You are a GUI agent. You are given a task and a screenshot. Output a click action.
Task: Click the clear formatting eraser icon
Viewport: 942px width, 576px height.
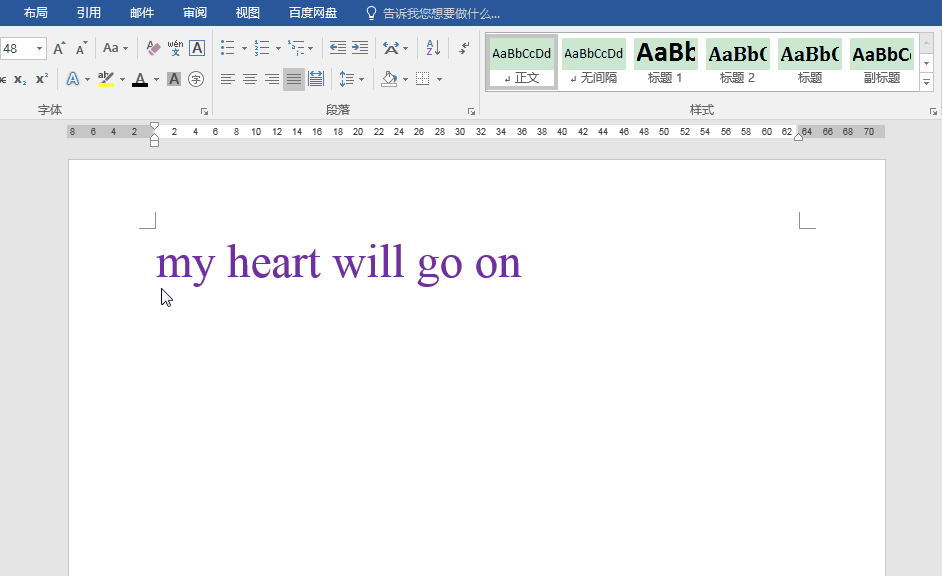(x=153, y=48)
